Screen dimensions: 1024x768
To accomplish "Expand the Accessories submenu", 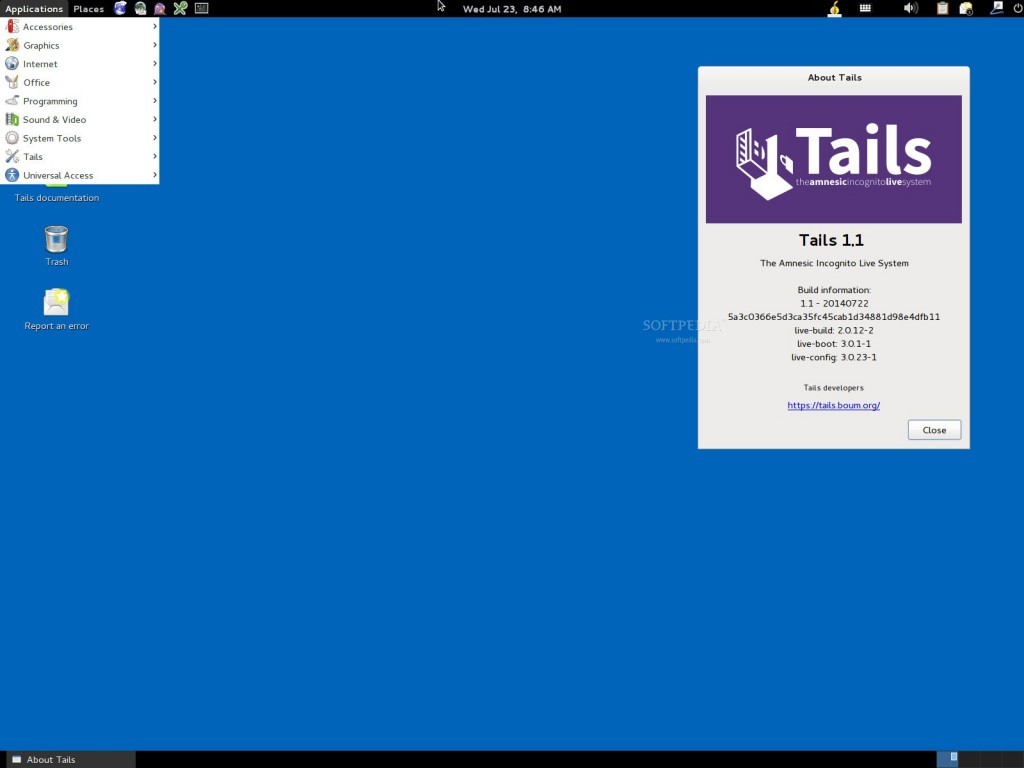I will click(x=48, y=27).
